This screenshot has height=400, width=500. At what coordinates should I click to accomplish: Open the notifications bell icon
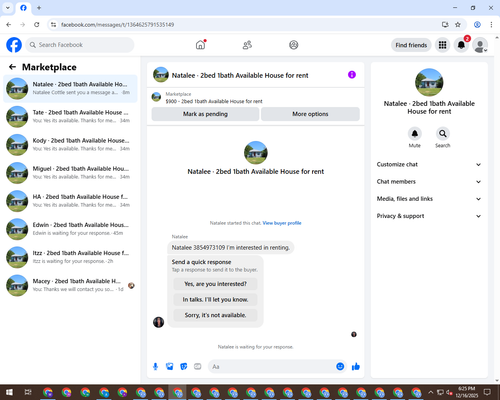click(461, 45)
